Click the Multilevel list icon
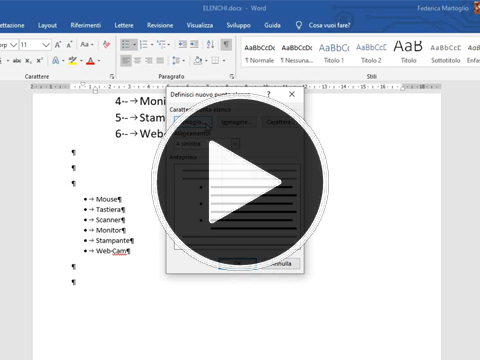The image size is (480, 360). coord(161,44)
